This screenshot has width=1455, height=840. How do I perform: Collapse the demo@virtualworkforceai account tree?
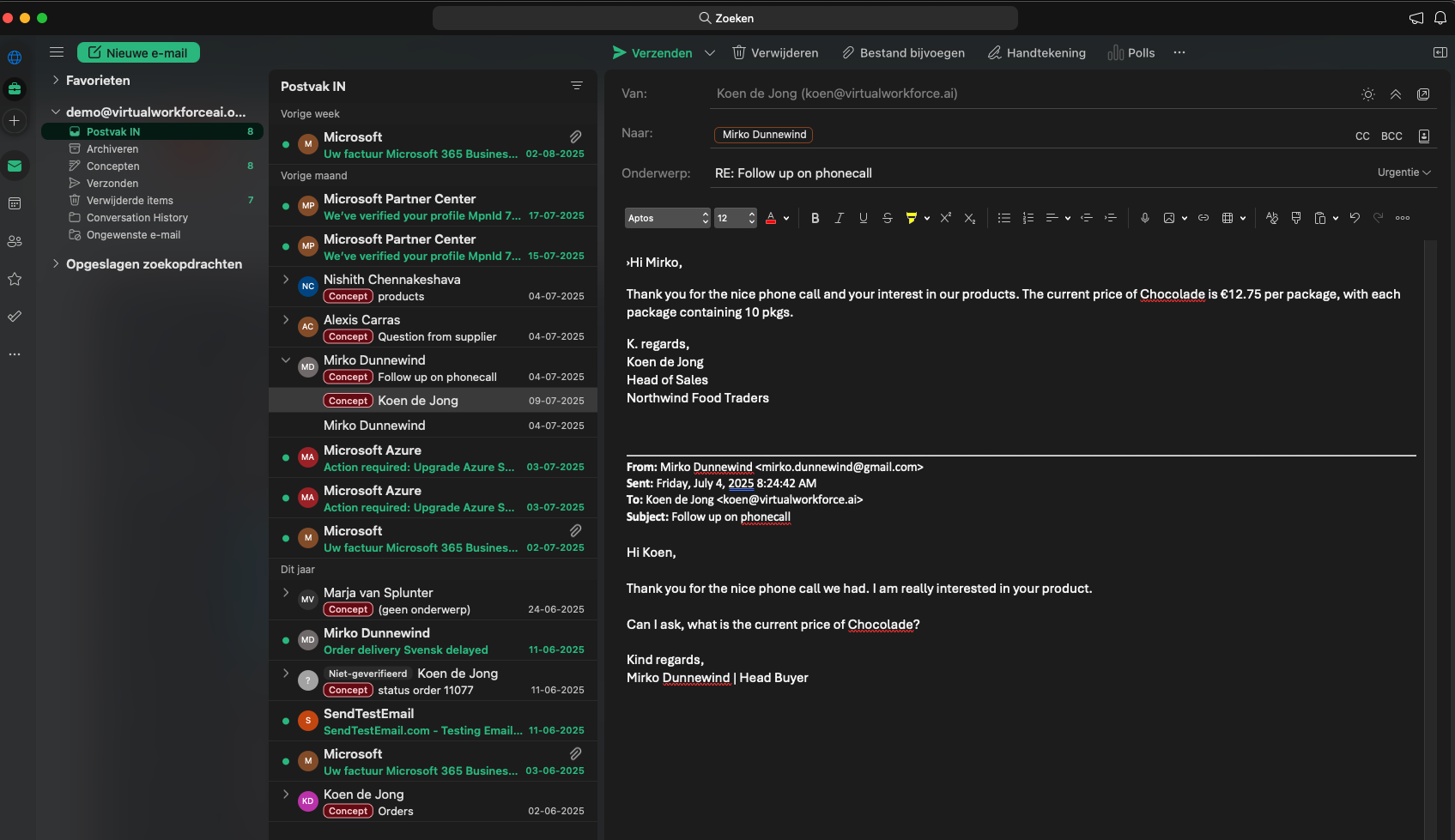pos(56,112)
